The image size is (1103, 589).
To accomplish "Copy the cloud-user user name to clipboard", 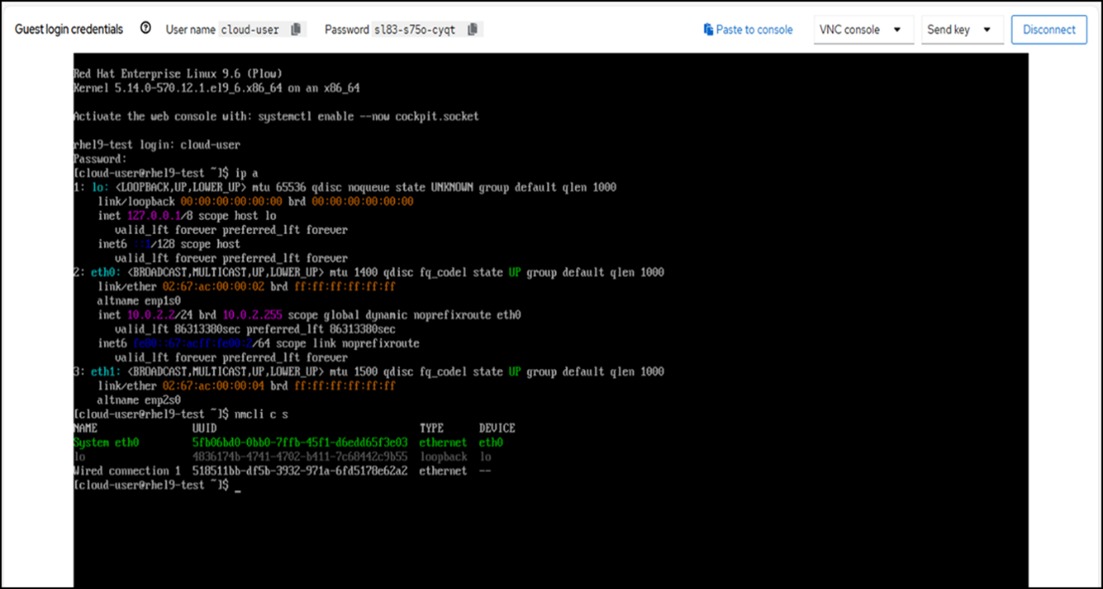I will coord(296,30).
